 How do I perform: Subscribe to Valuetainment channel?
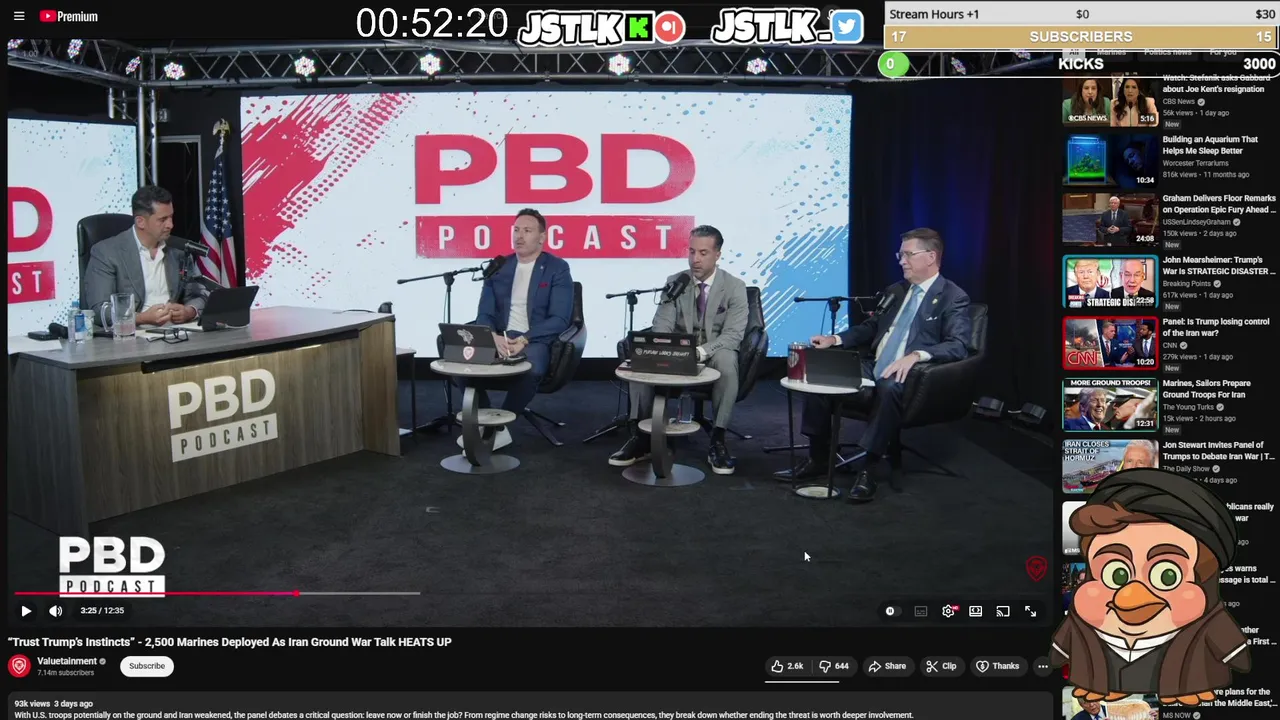pyautogui.click(x=147, y=666)
